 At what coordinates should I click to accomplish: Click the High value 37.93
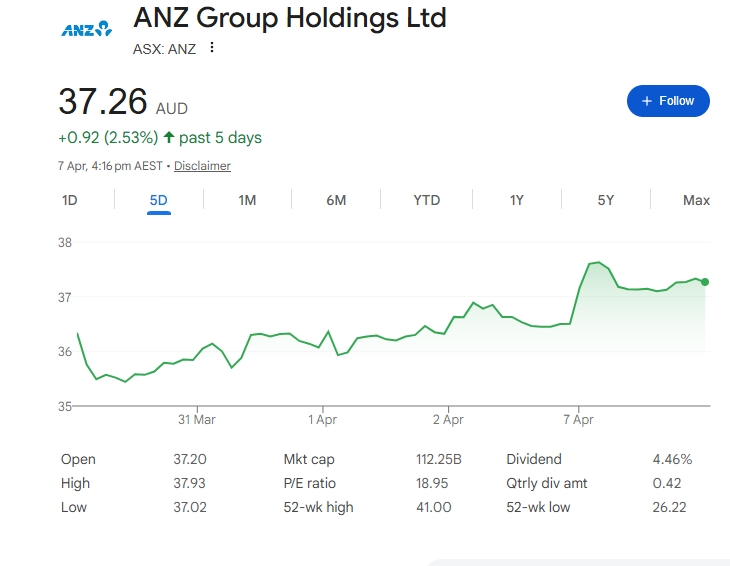point(189,483)
